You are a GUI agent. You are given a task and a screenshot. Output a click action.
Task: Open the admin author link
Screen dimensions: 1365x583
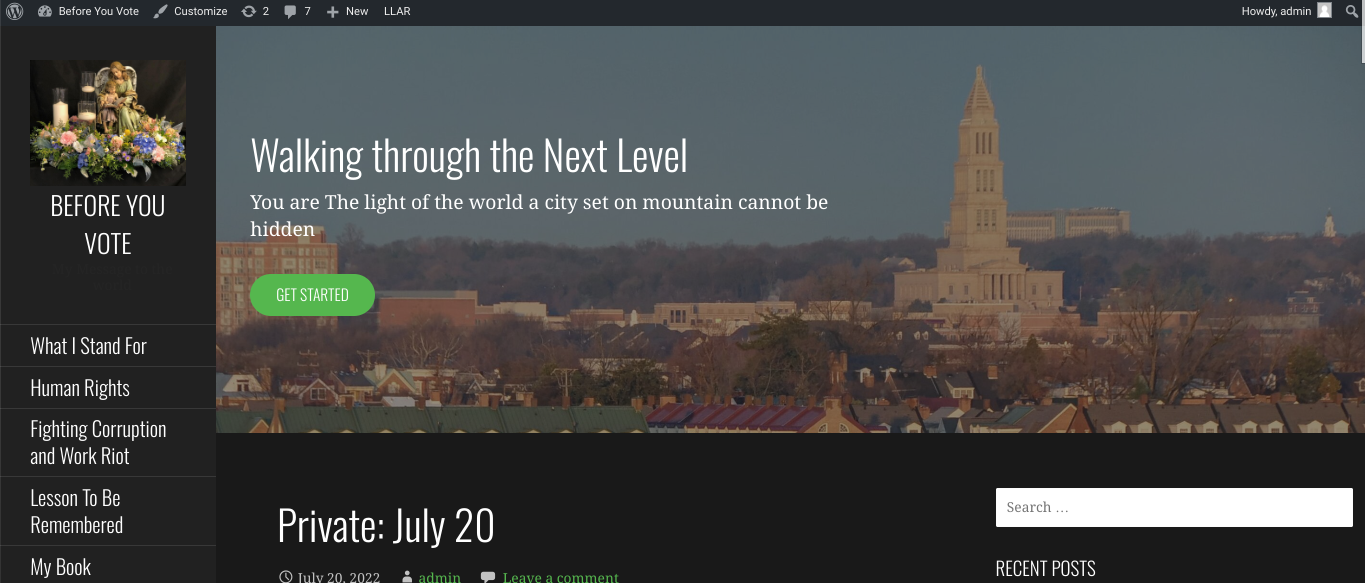pos(440,577)
